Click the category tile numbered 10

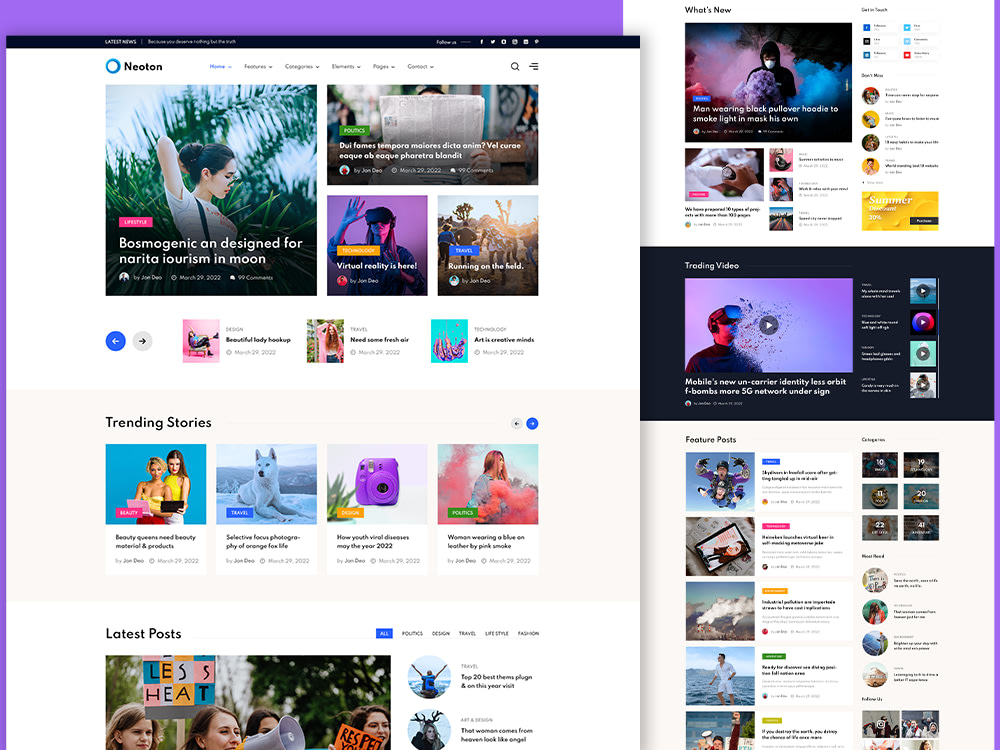point(879,465)
